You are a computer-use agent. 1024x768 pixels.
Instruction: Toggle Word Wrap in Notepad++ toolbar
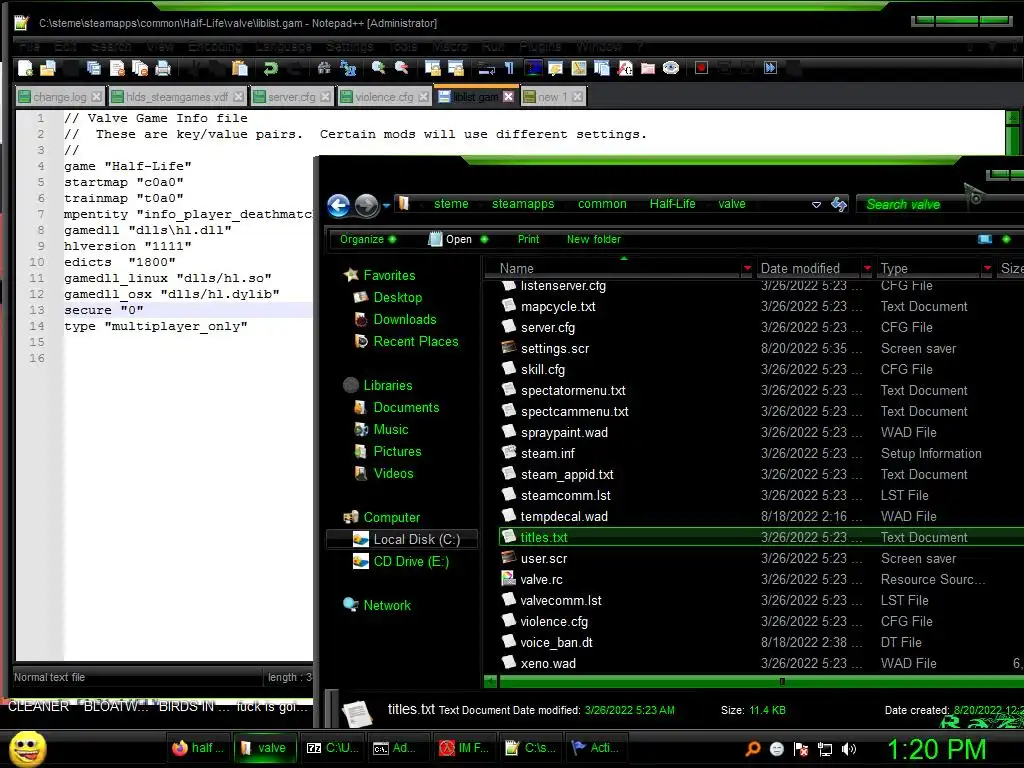coord(486,68)
